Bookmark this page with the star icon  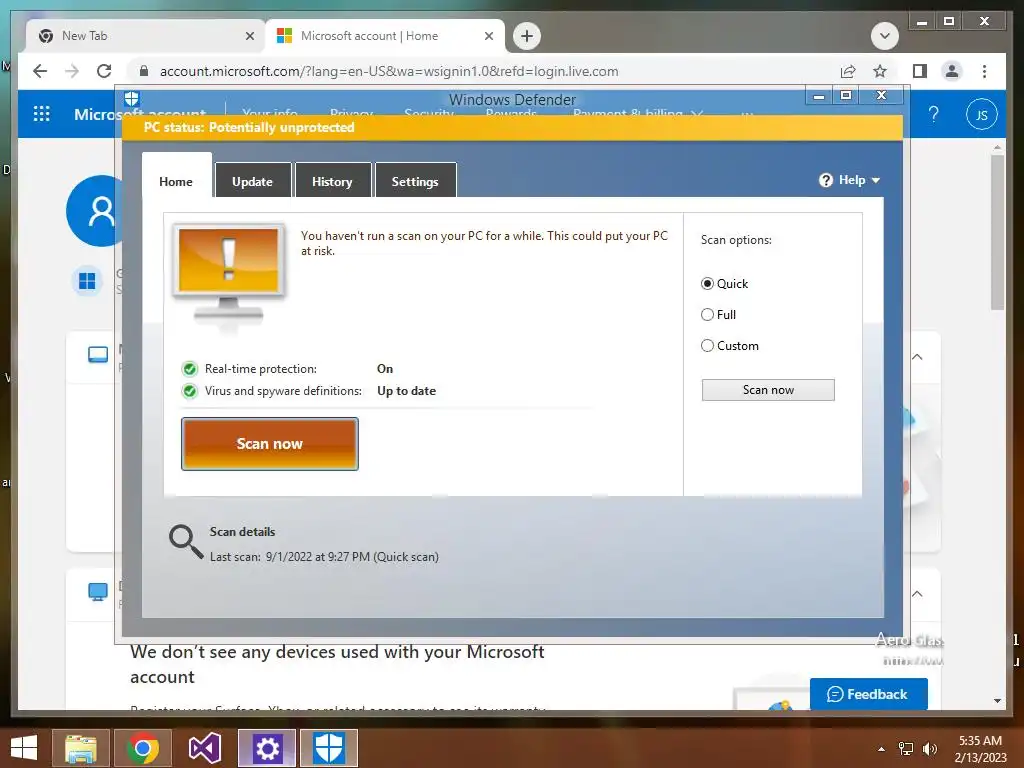coord(880,71)
